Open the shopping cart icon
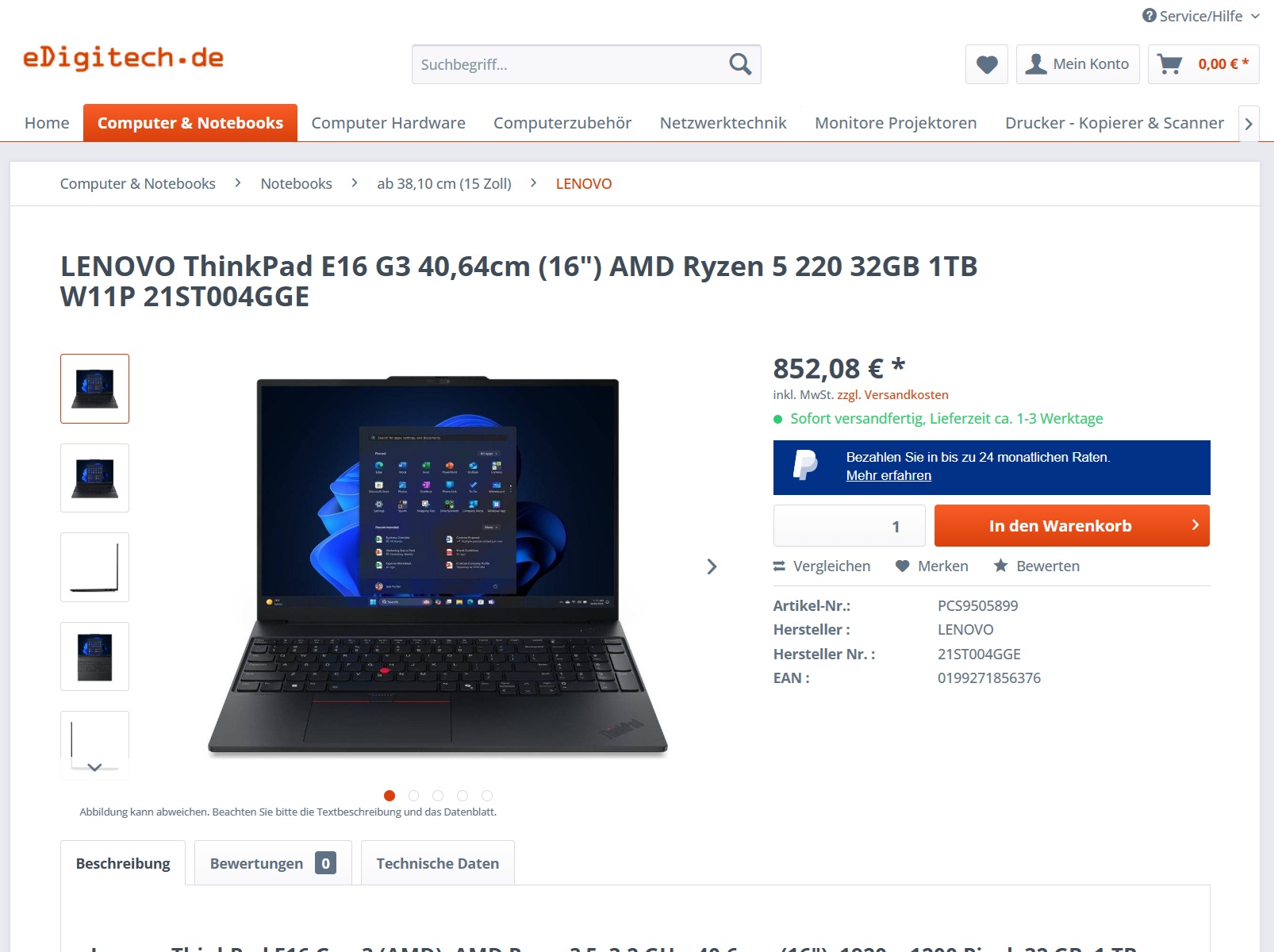Viewport: 1274px width, 952px height. [1170, 64]
